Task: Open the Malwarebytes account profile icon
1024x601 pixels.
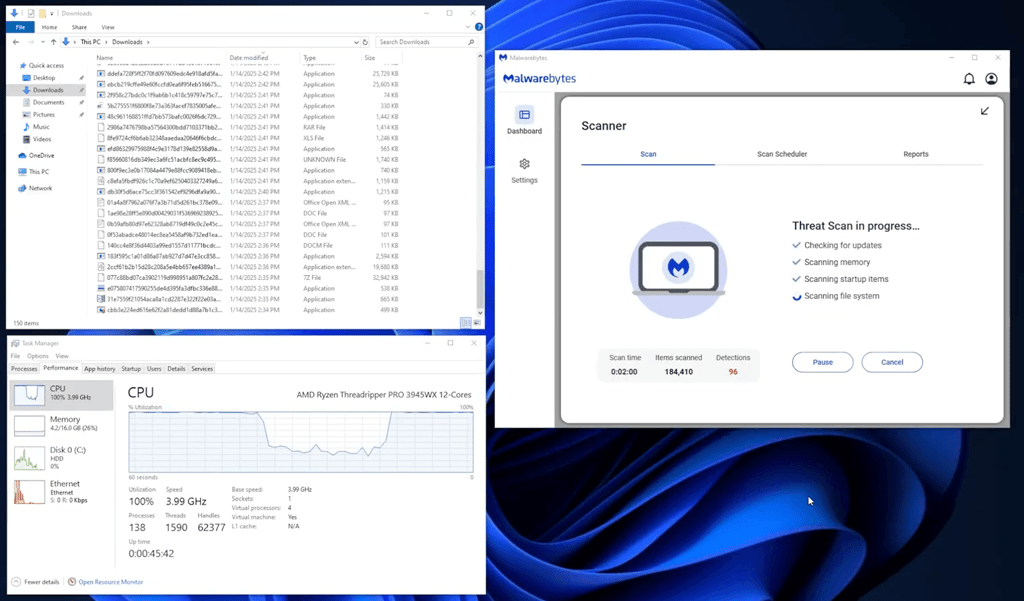Action: point(991,79)
